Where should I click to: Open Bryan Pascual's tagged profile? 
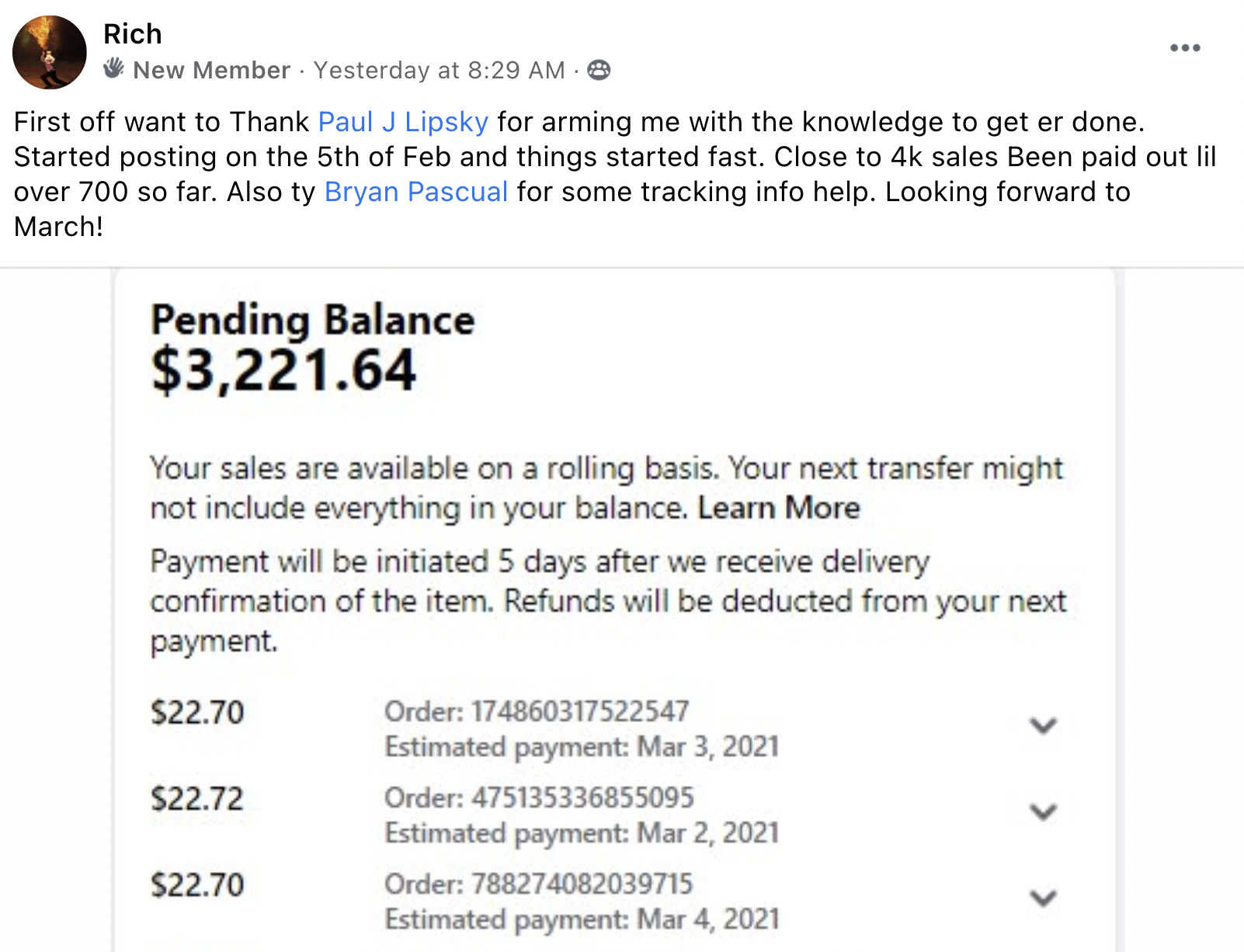click(416, 192)
